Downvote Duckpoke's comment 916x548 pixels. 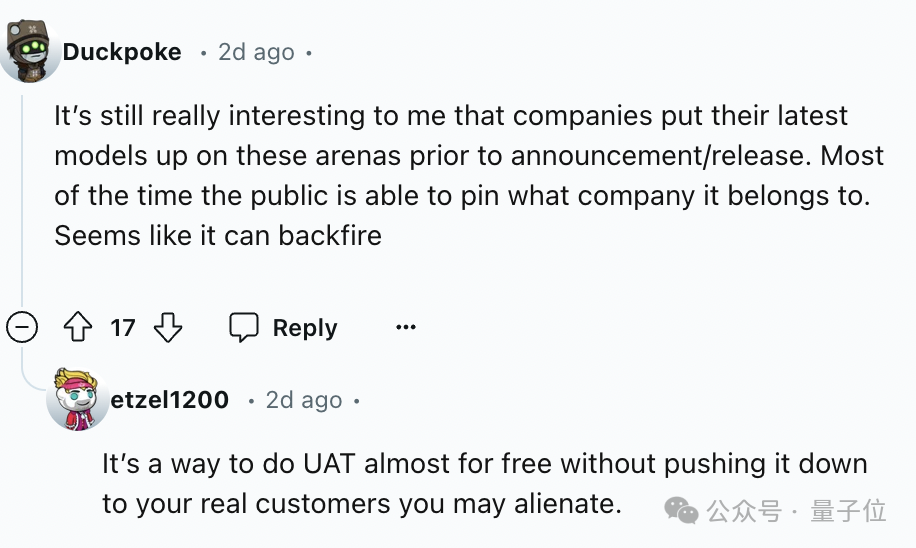click(x=168, y=328)
